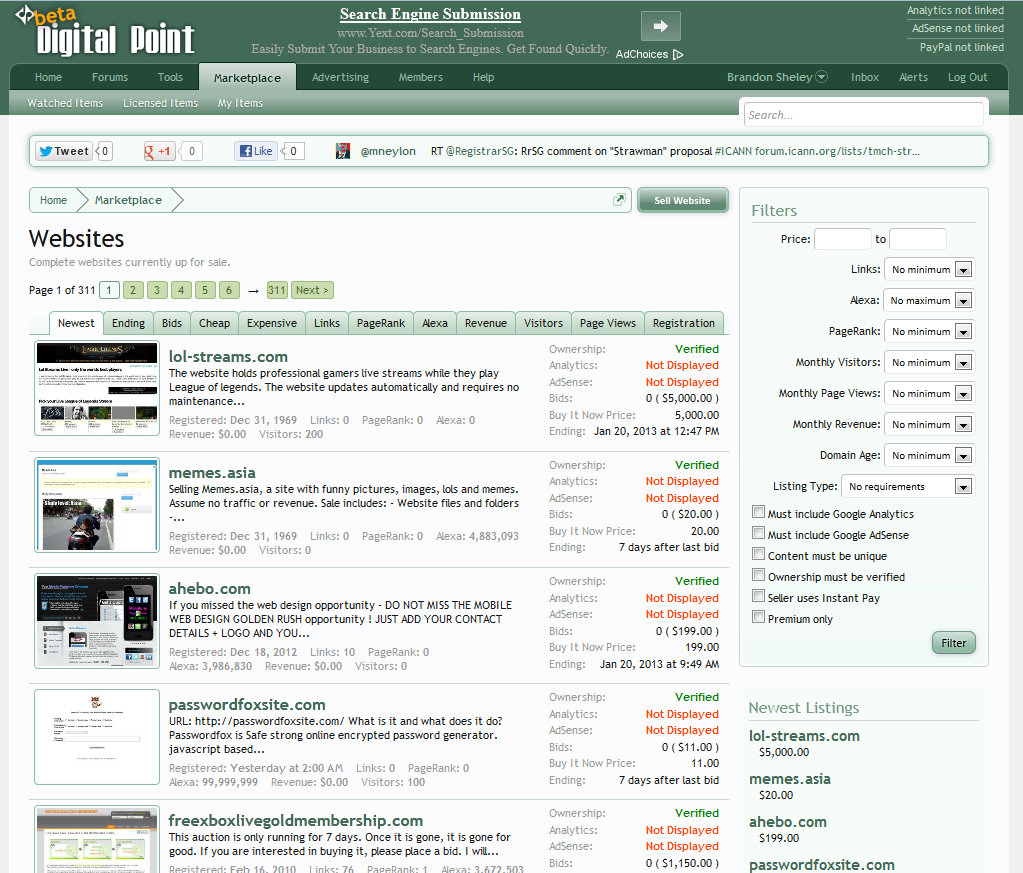The width and height of the screenshot is (1023, 873).
Task: Apply filters with Filter button
Action: pos(953,643)
